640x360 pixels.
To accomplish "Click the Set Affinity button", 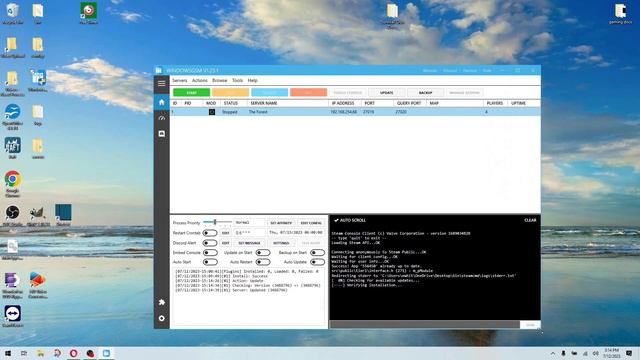I will 281,223.
